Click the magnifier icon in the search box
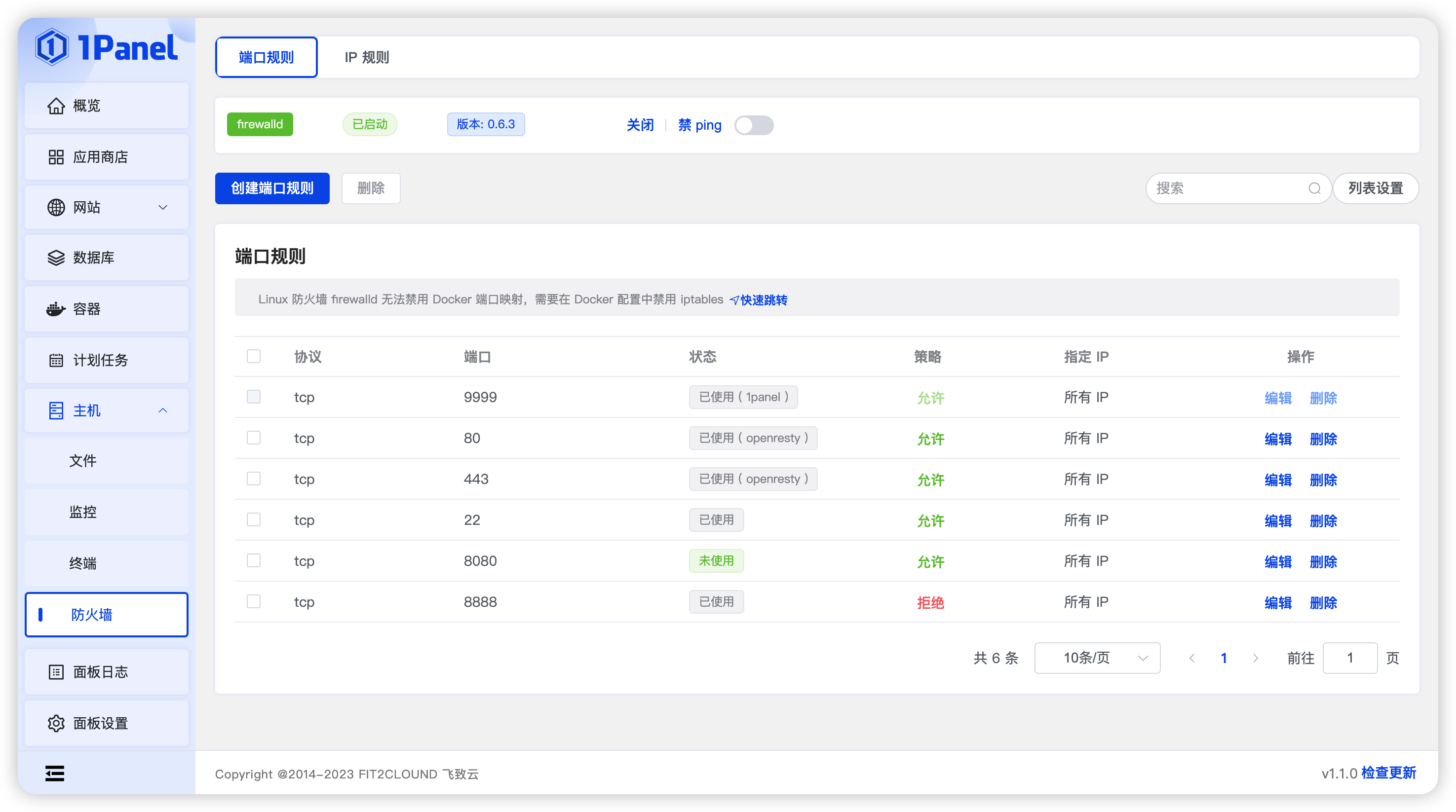The width and height of the screenshot is (1456, 812). coord(1315,188)
